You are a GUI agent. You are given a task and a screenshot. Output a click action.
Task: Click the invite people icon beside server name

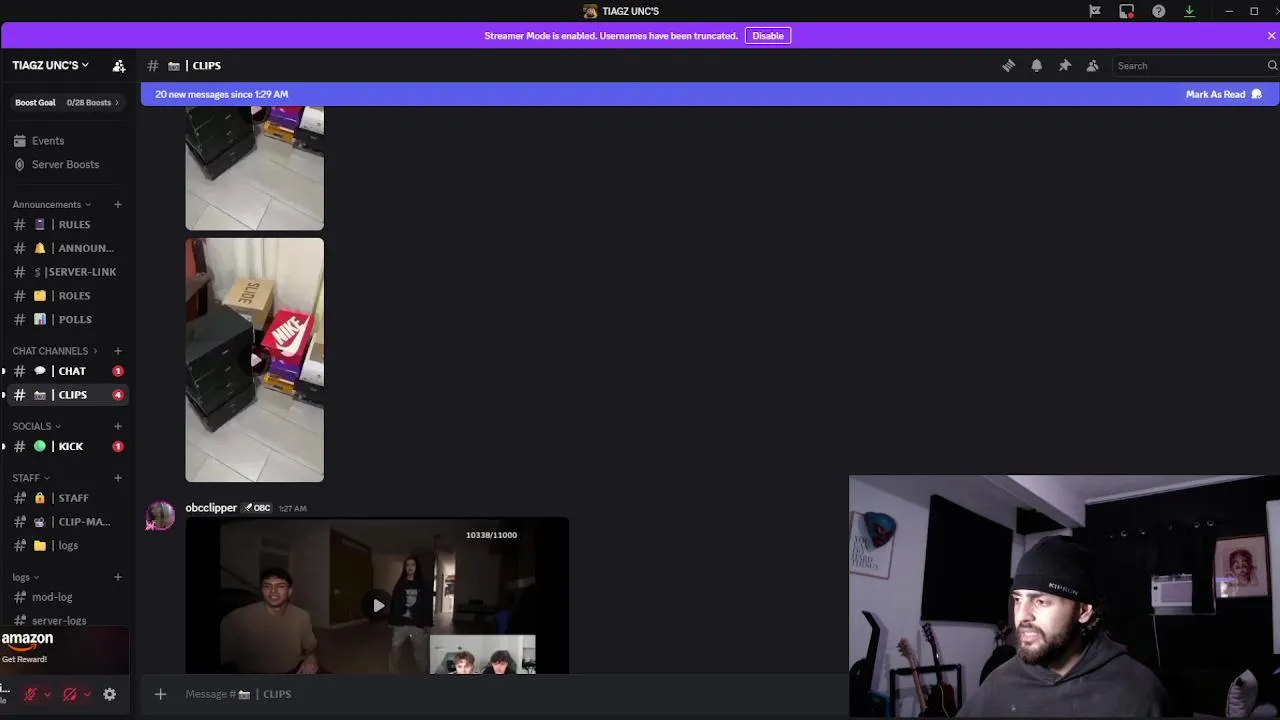pos(119,66)
